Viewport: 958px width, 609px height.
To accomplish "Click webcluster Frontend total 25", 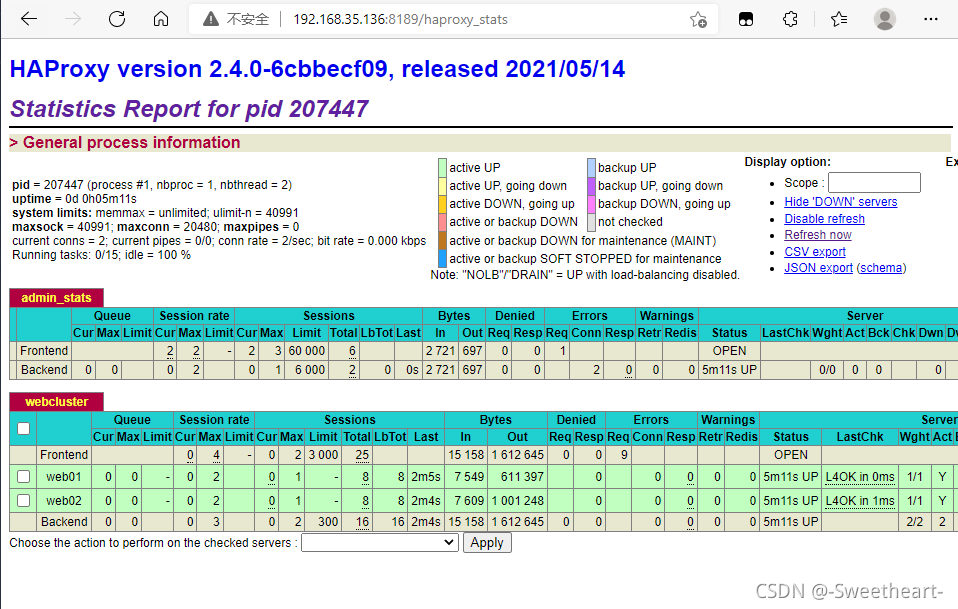I will [x=362, y=454].
